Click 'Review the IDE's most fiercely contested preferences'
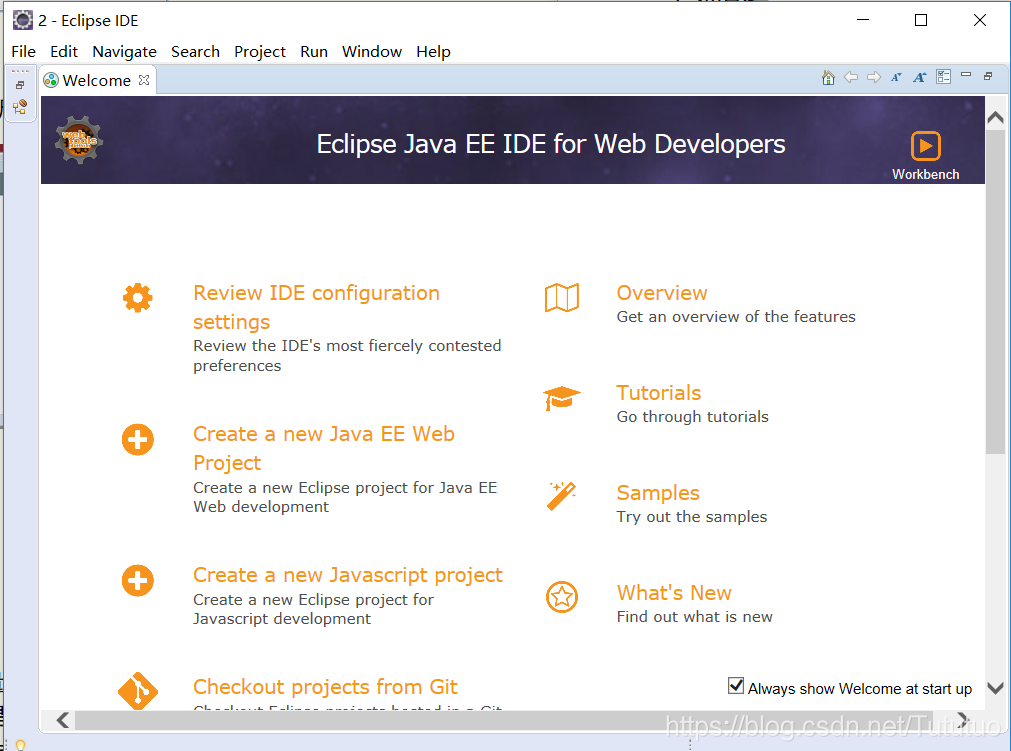Viewport: 1011px width, 751px height. tap(347, 356)
